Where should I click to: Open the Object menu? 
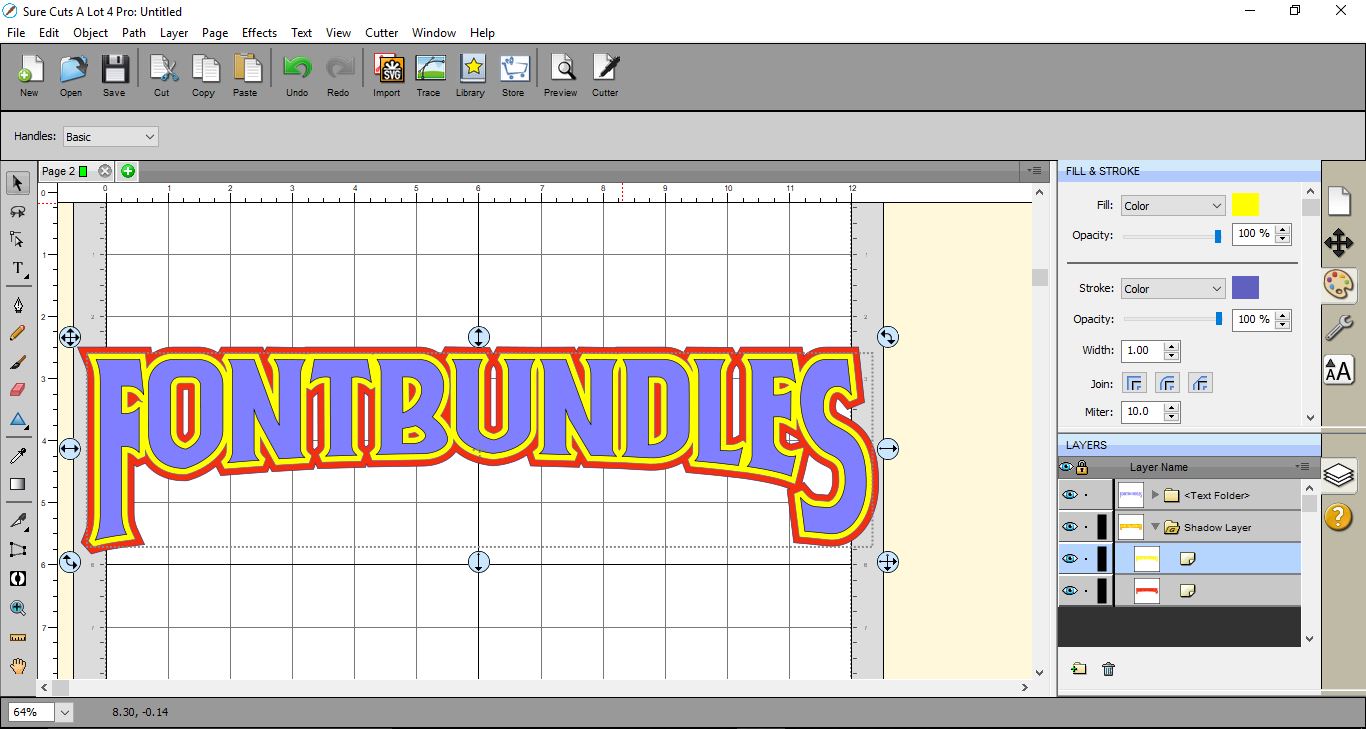point(90,33)
